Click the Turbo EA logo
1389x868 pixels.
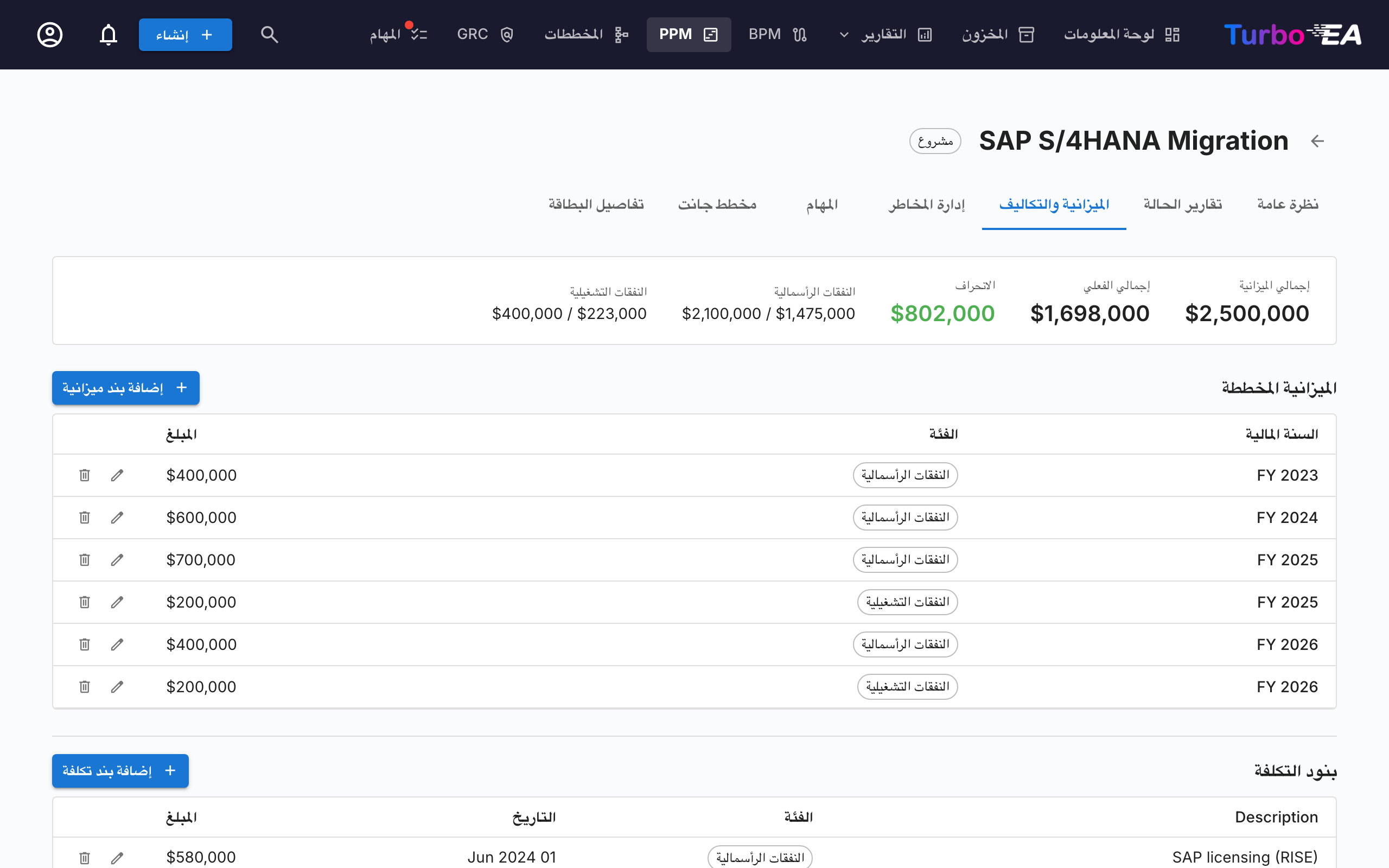click(x=1292, y=34)
